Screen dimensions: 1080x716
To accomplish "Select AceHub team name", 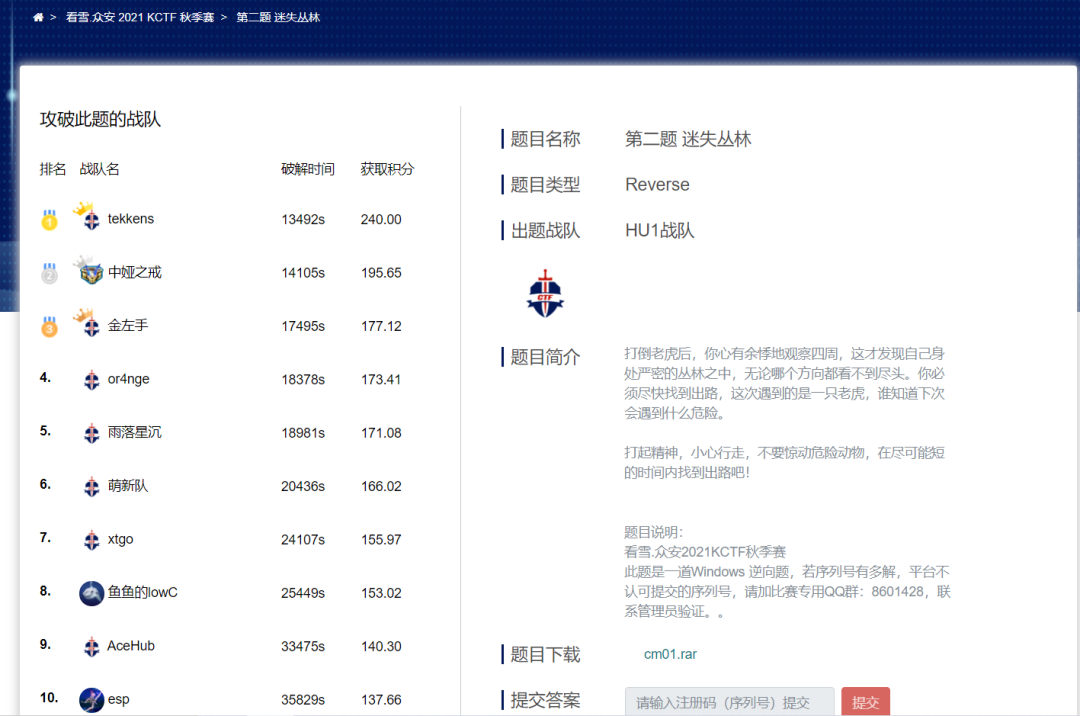I will (131, 646).
